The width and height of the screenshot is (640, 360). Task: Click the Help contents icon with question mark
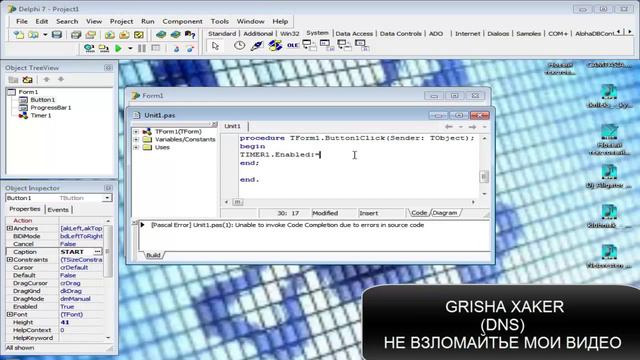[x=190, y=35]
